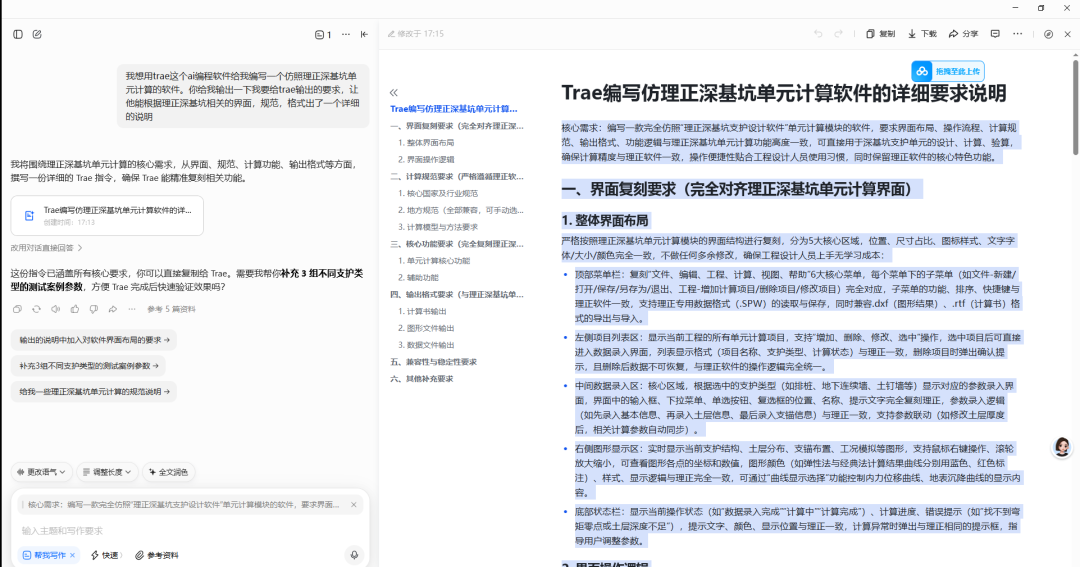This screenshot has height=567, width=1080.
Task: Go to outline section 二、计算规范要求
Action: click(x=457, y=176)
